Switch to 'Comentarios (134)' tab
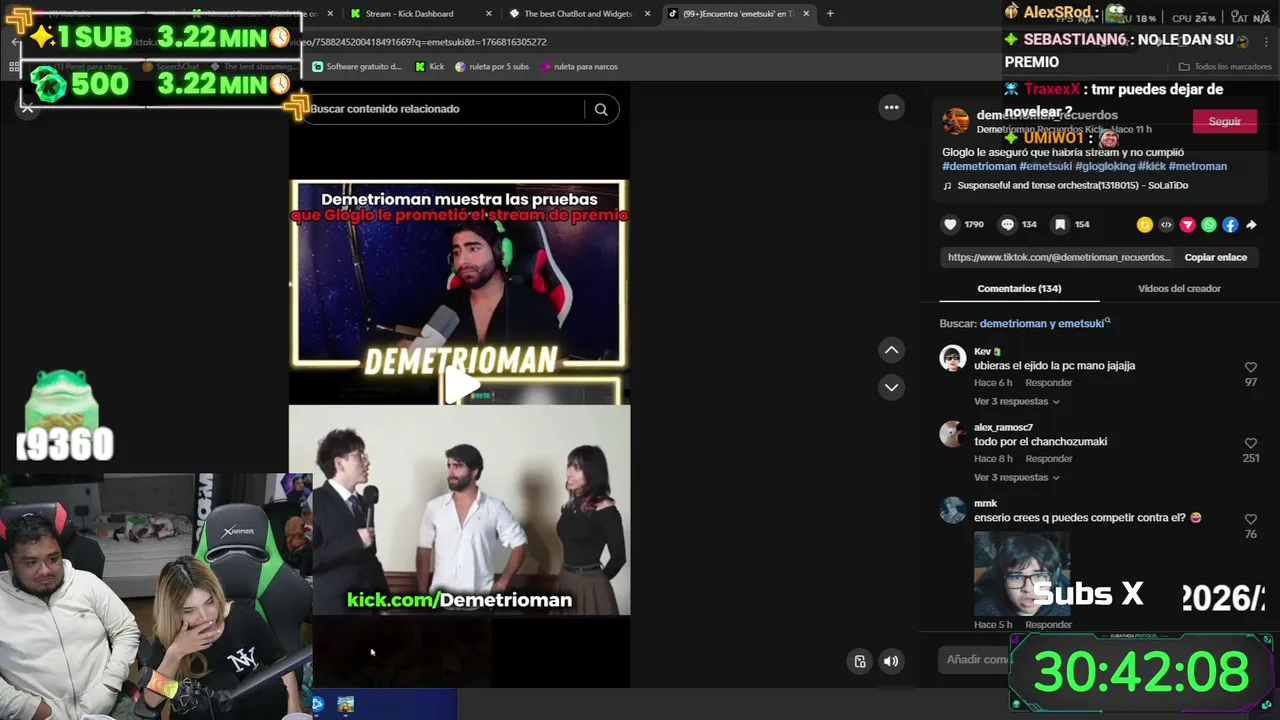The image size is (1280, 720). pos(1019,288)
